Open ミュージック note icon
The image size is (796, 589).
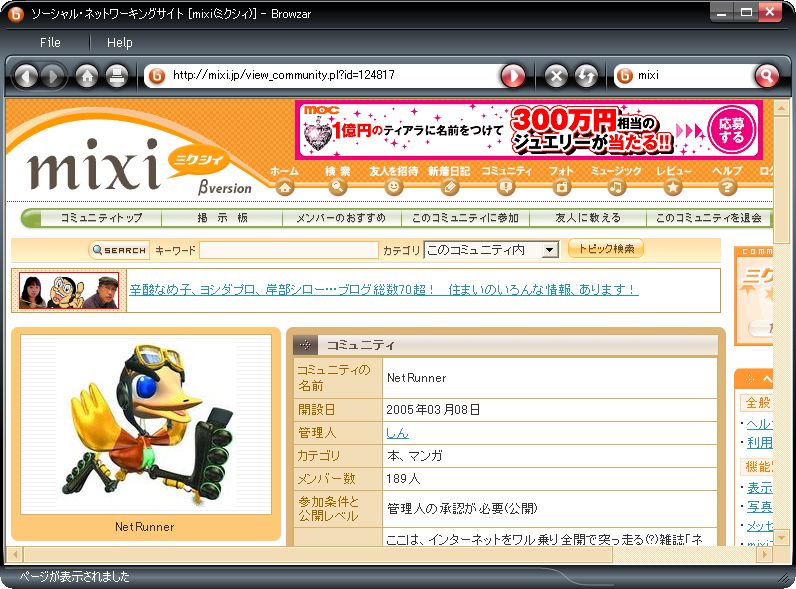(x=616, y=187)
